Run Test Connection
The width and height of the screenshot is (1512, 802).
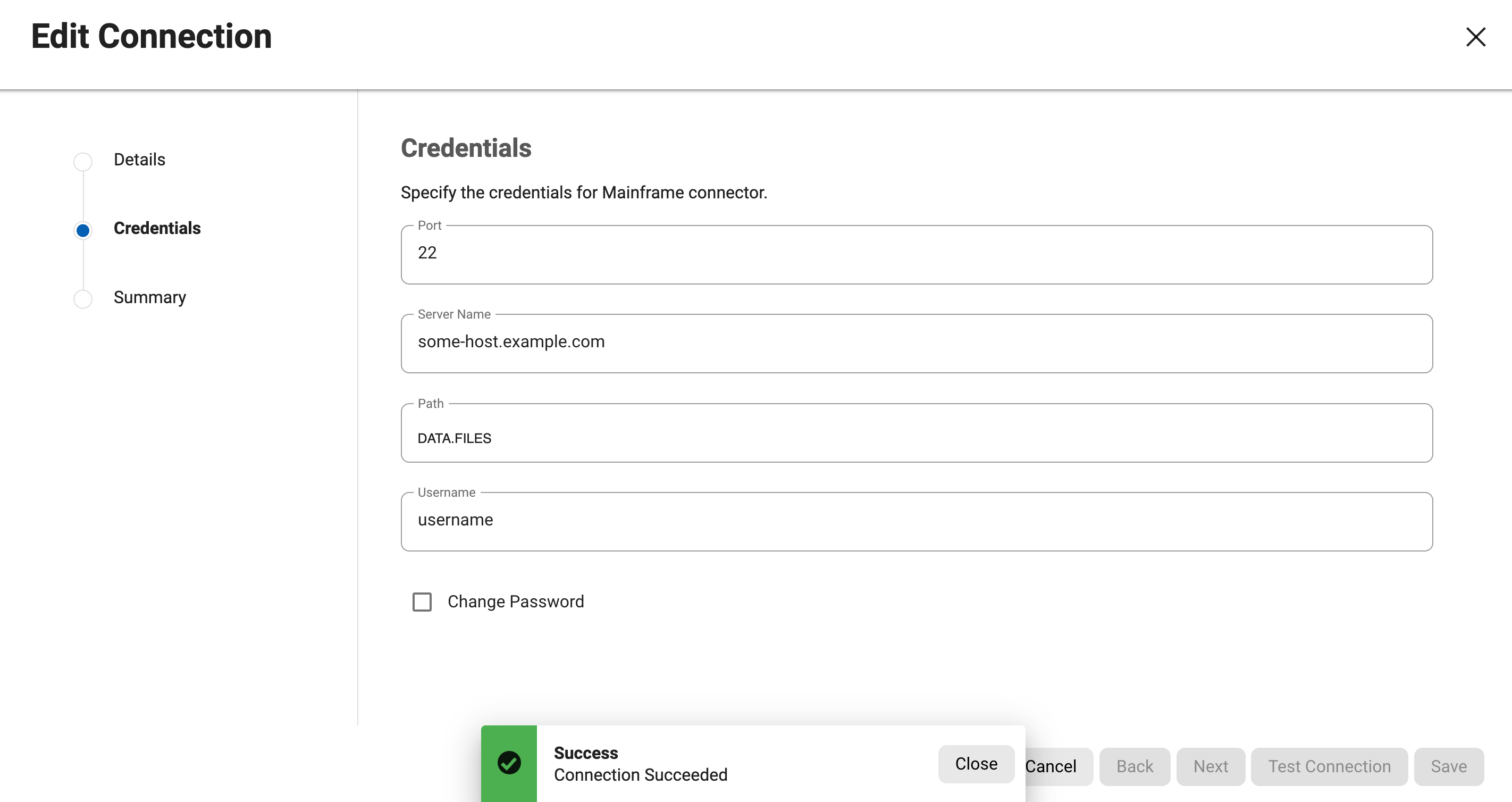tap(1329, 766)
